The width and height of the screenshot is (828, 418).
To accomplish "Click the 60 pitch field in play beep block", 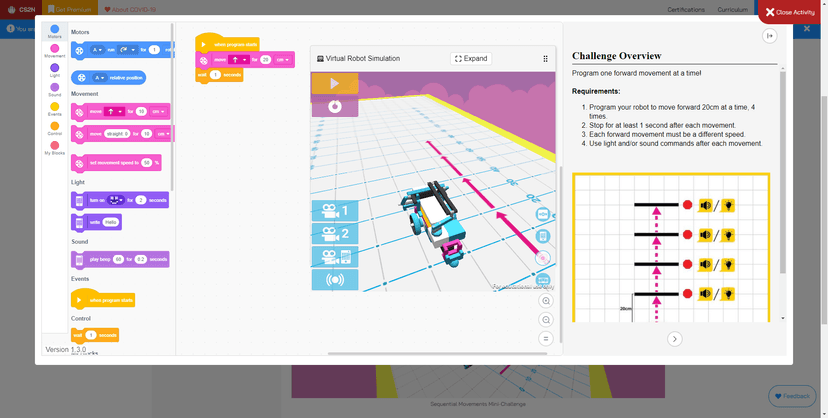I will pyautogui.click(x=119, y=260).
